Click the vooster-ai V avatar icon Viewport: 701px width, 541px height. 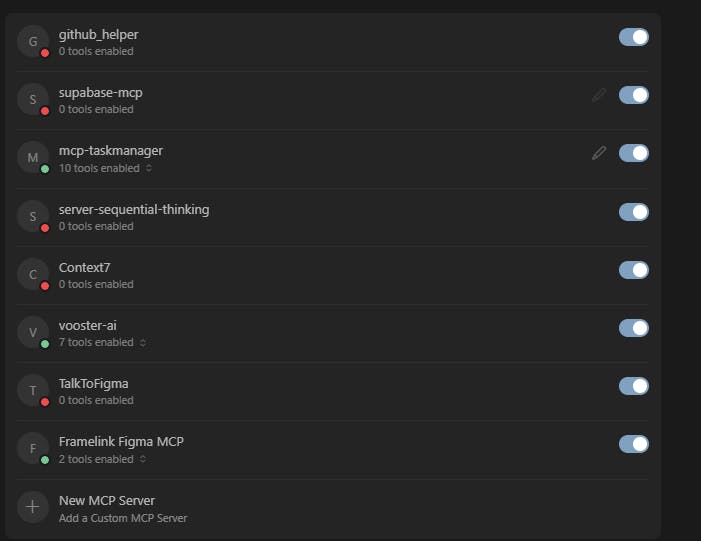33,332
